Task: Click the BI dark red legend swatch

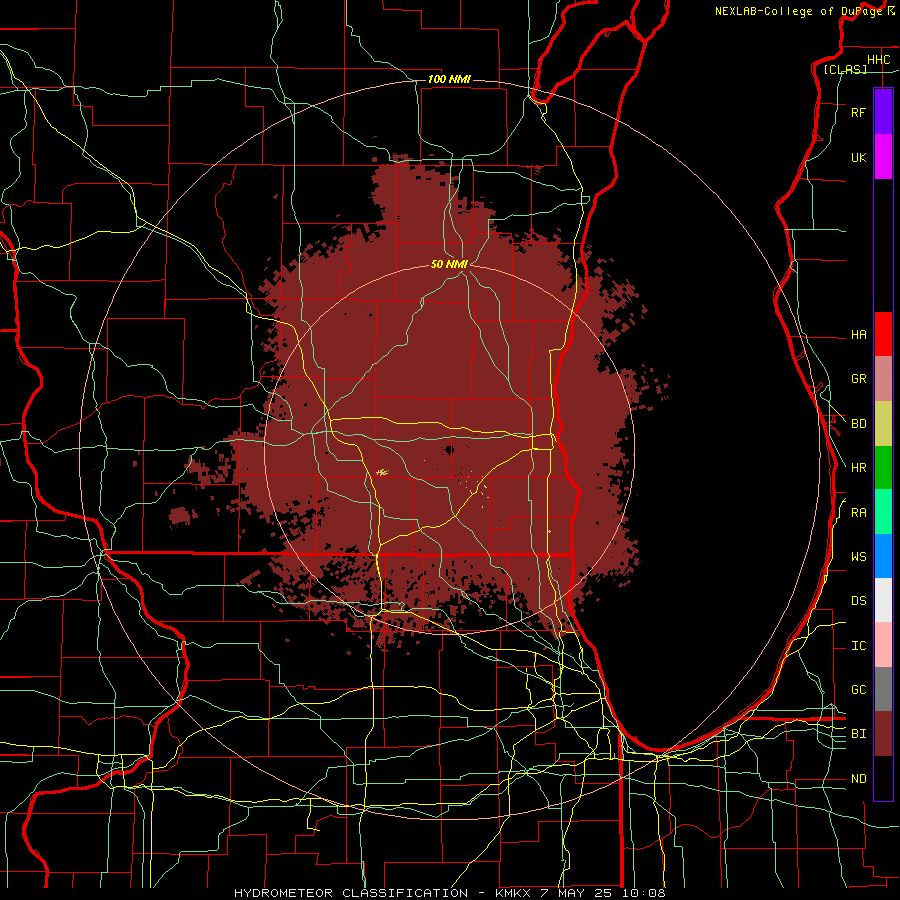Action: 883,734
